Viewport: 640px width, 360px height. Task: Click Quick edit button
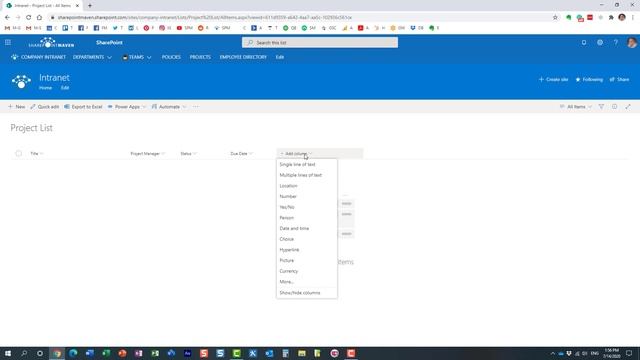(44, 107)
